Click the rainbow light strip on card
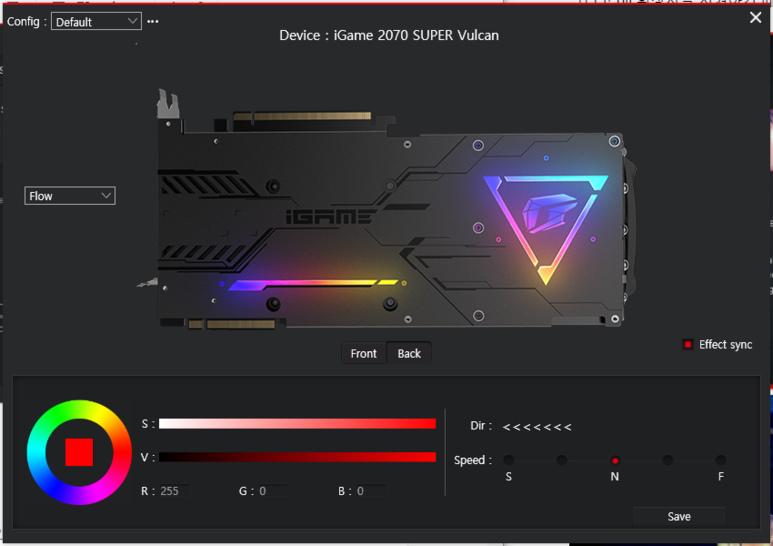 [x=312, y=284]
